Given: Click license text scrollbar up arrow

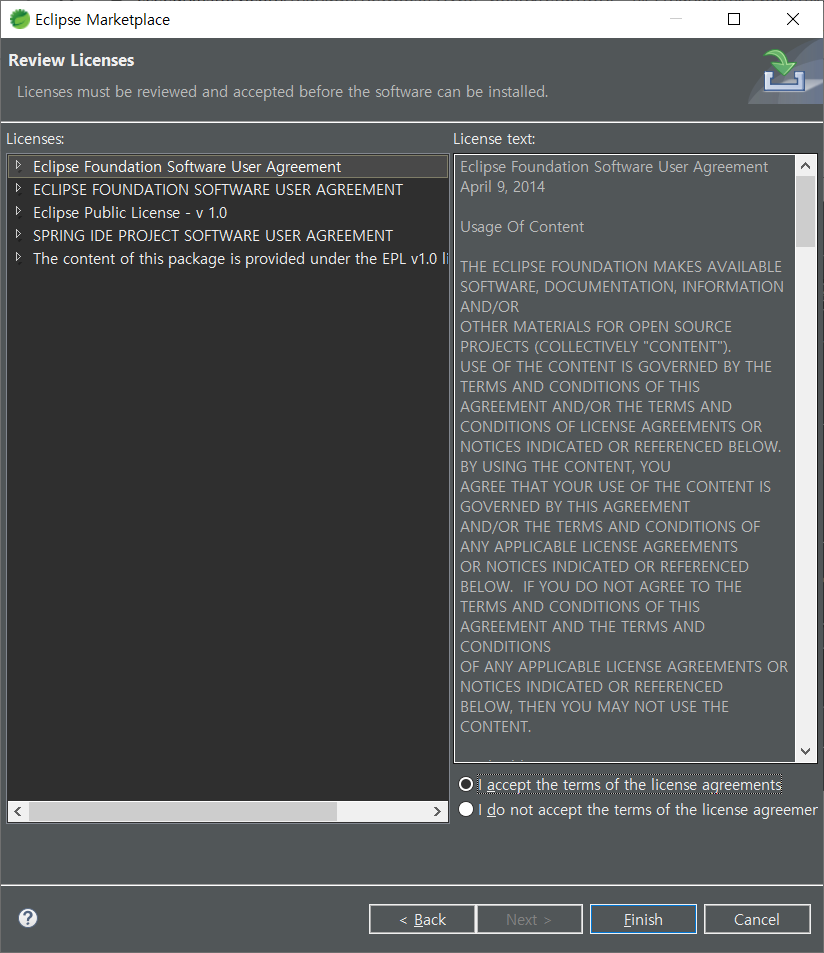Looking at the screenshot, I should (x=806, y=165).
